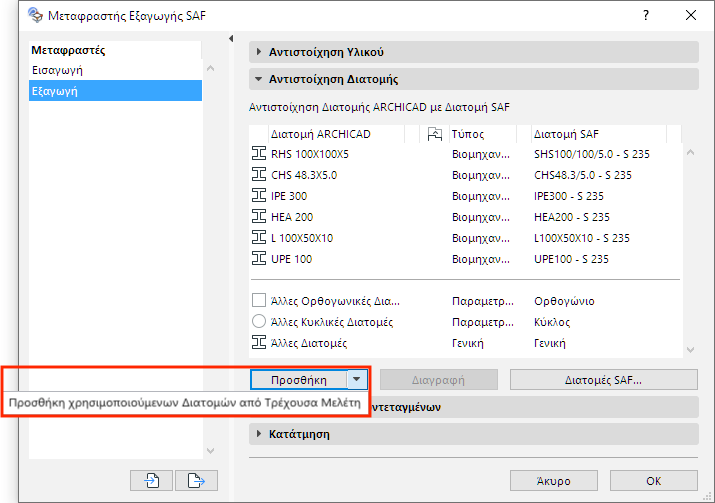Open the Διατομές SAF... dialog button
This screenshot has width=715, height=503.
(603, 379)
